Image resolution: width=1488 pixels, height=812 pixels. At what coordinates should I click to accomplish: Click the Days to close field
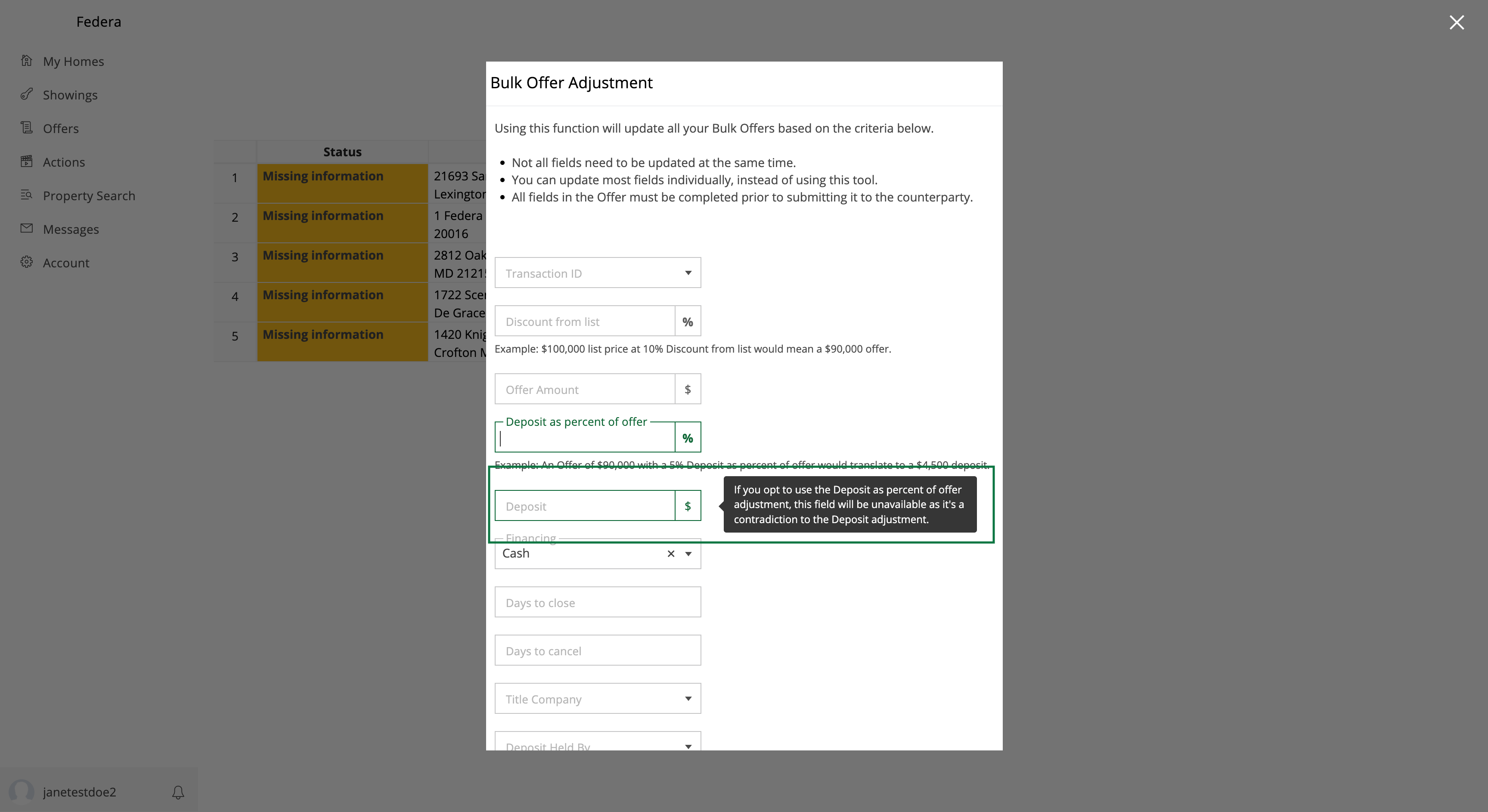[x=598, y=602]
